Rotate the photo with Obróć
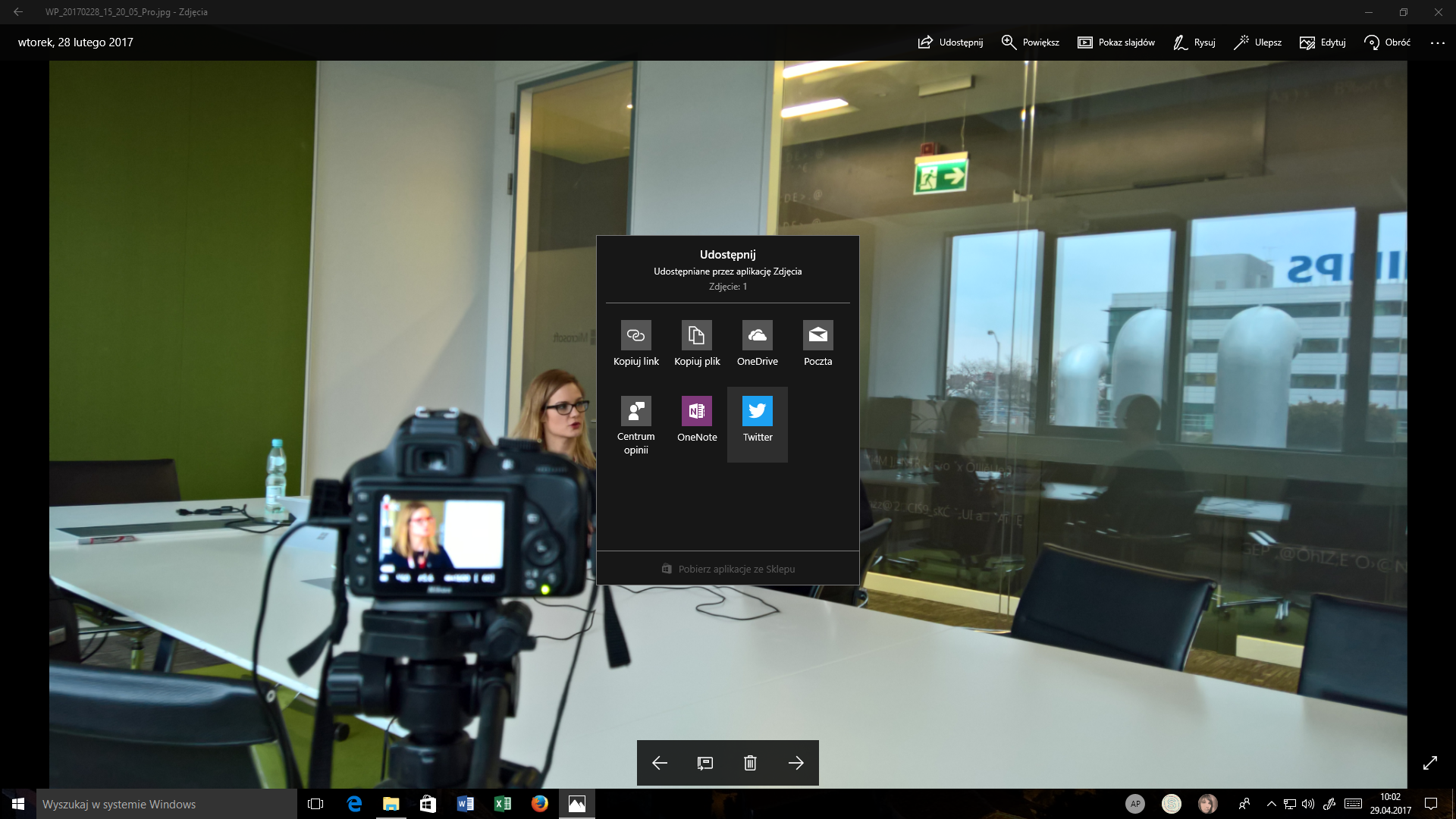 [x=1387, y=42]
